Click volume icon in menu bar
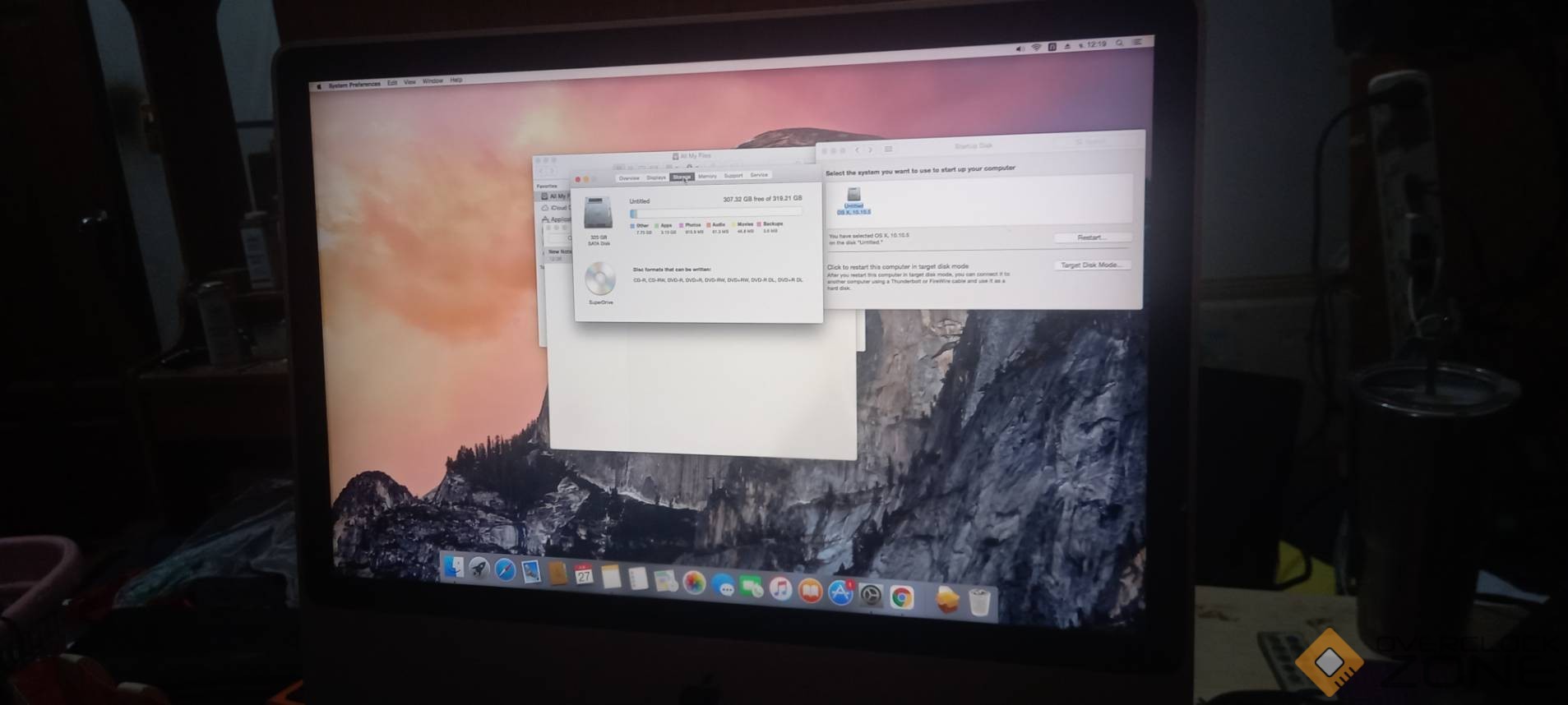1568x705 pixels. tap(1020, 48)
